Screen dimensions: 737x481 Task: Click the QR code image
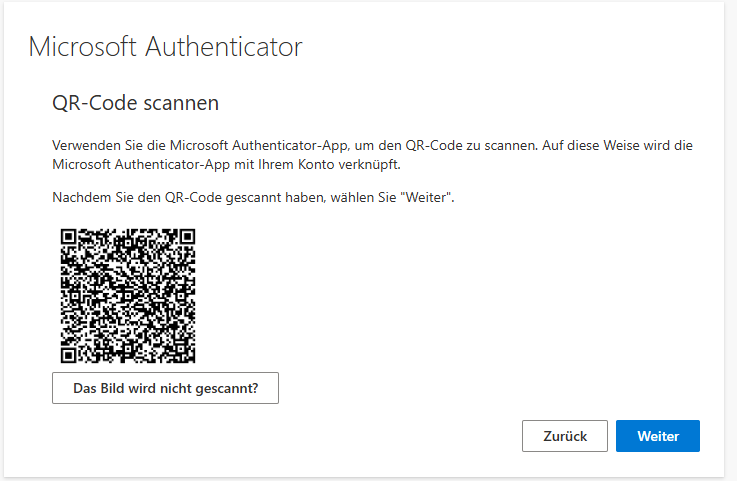pos(128,296)
